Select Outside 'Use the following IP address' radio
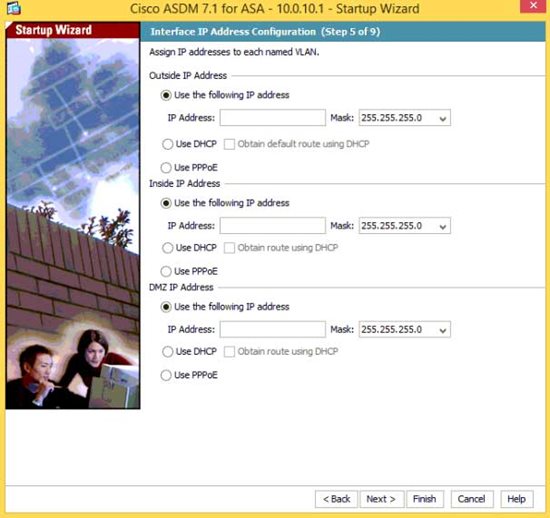This screenshot has width=550, height=518. [x=166, y=95]
